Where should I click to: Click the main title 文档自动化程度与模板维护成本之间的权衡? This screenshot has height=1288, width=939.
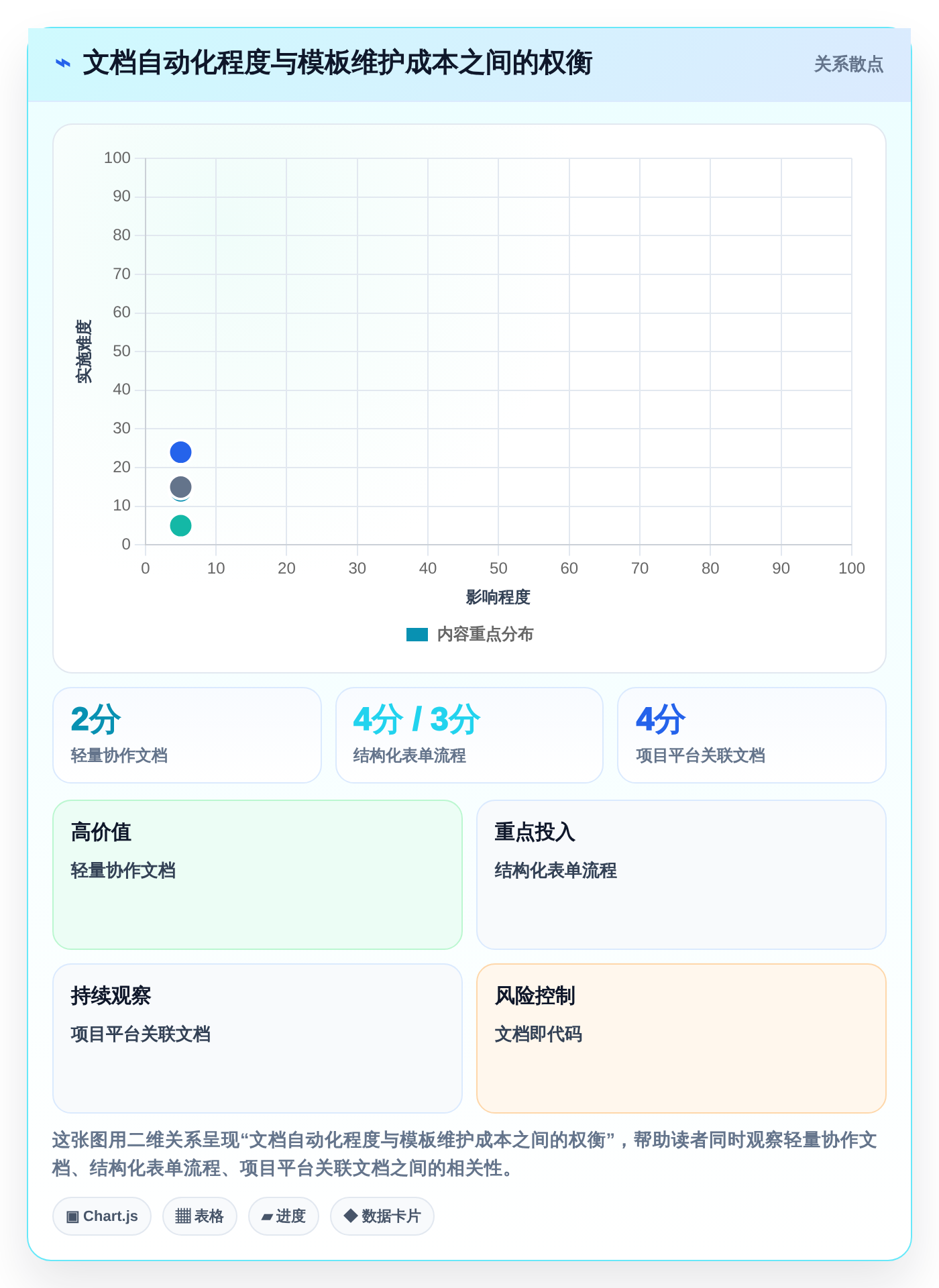click(x=337, y=63)
